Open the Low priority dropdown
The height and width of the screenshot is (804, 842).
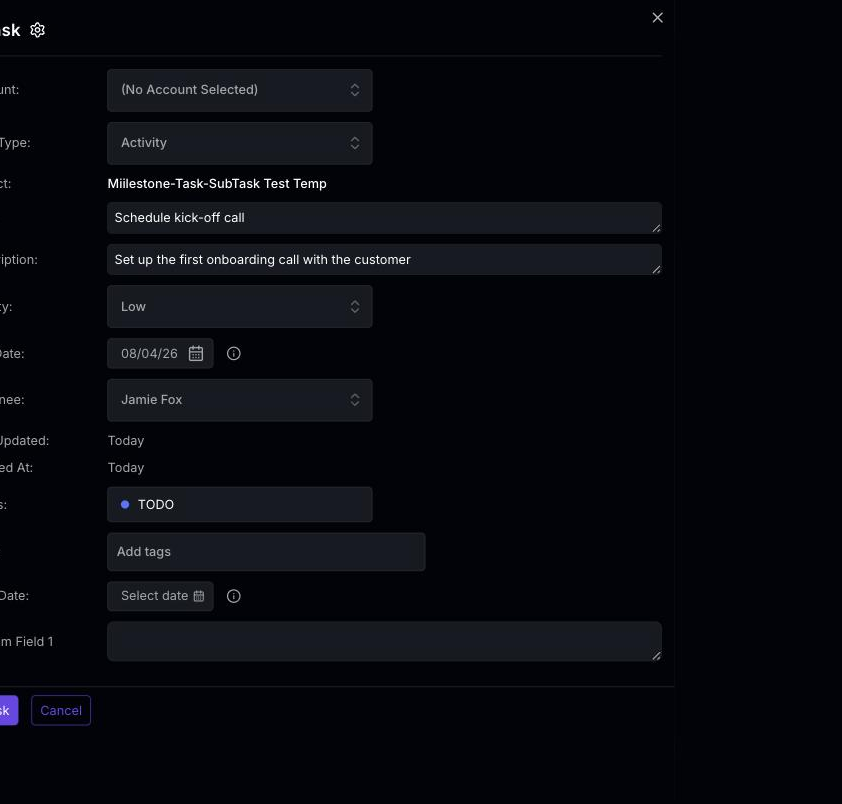click(x=239, y=307)
